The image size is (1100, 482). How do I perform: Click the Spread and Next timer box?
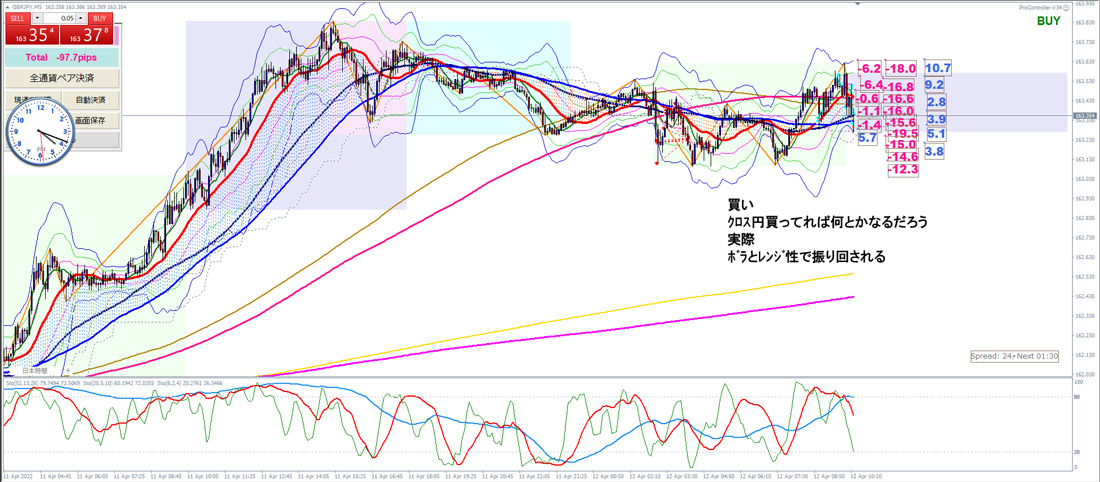[1014, 356]
